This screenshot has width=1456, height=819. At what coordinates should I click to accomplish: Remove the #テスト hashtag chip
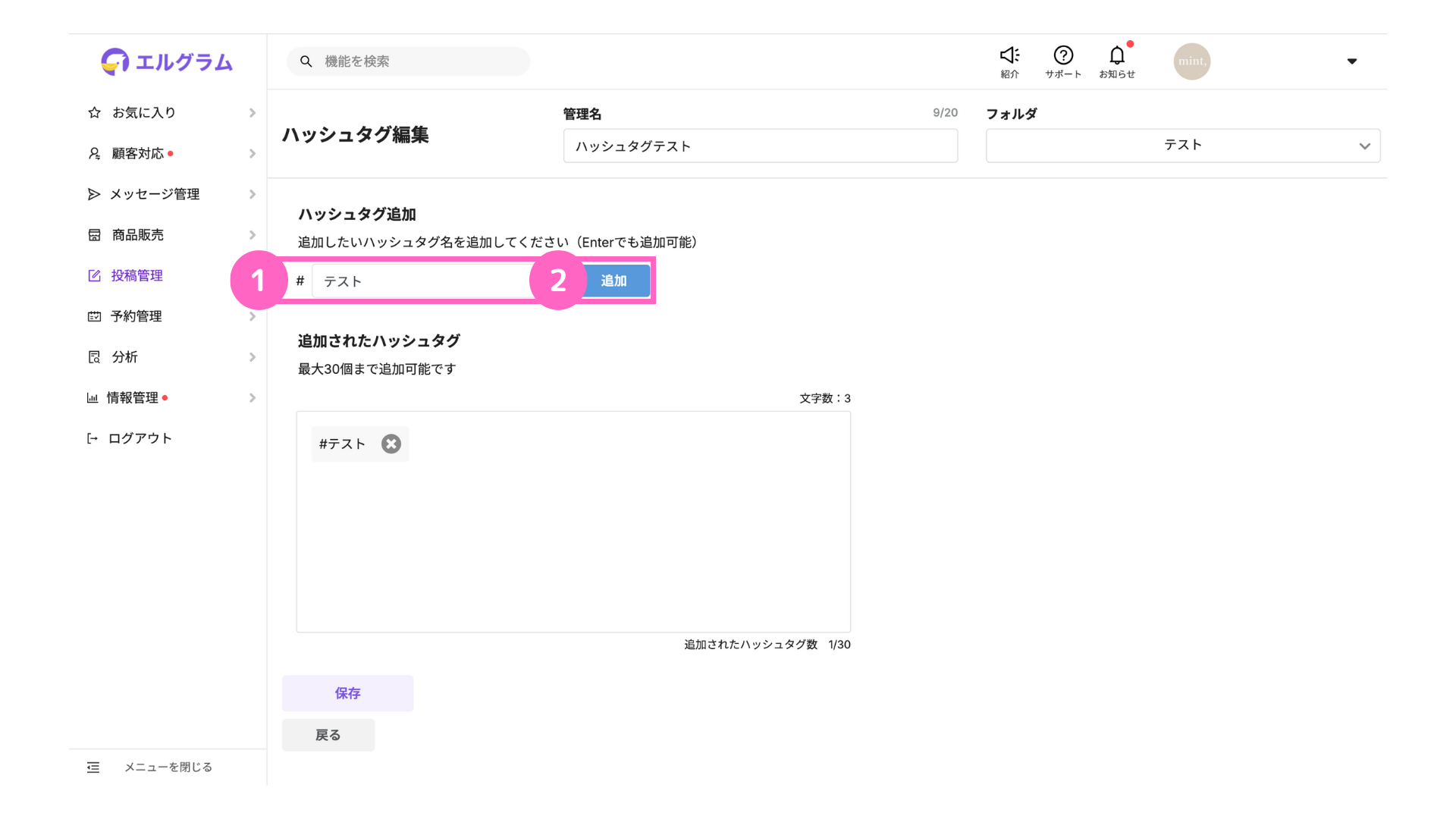391,444
